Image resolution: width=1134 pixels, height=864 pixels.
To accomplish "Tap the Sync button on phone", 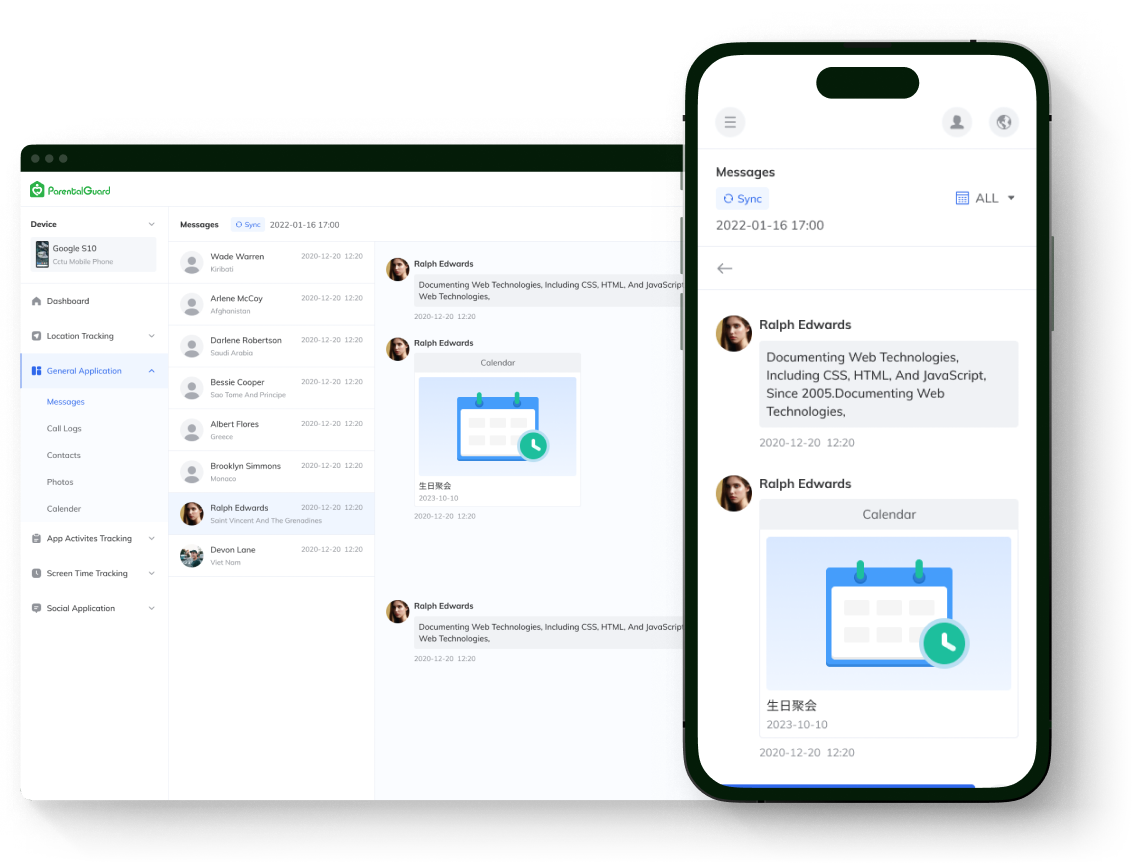I will (x=742, y=199).
